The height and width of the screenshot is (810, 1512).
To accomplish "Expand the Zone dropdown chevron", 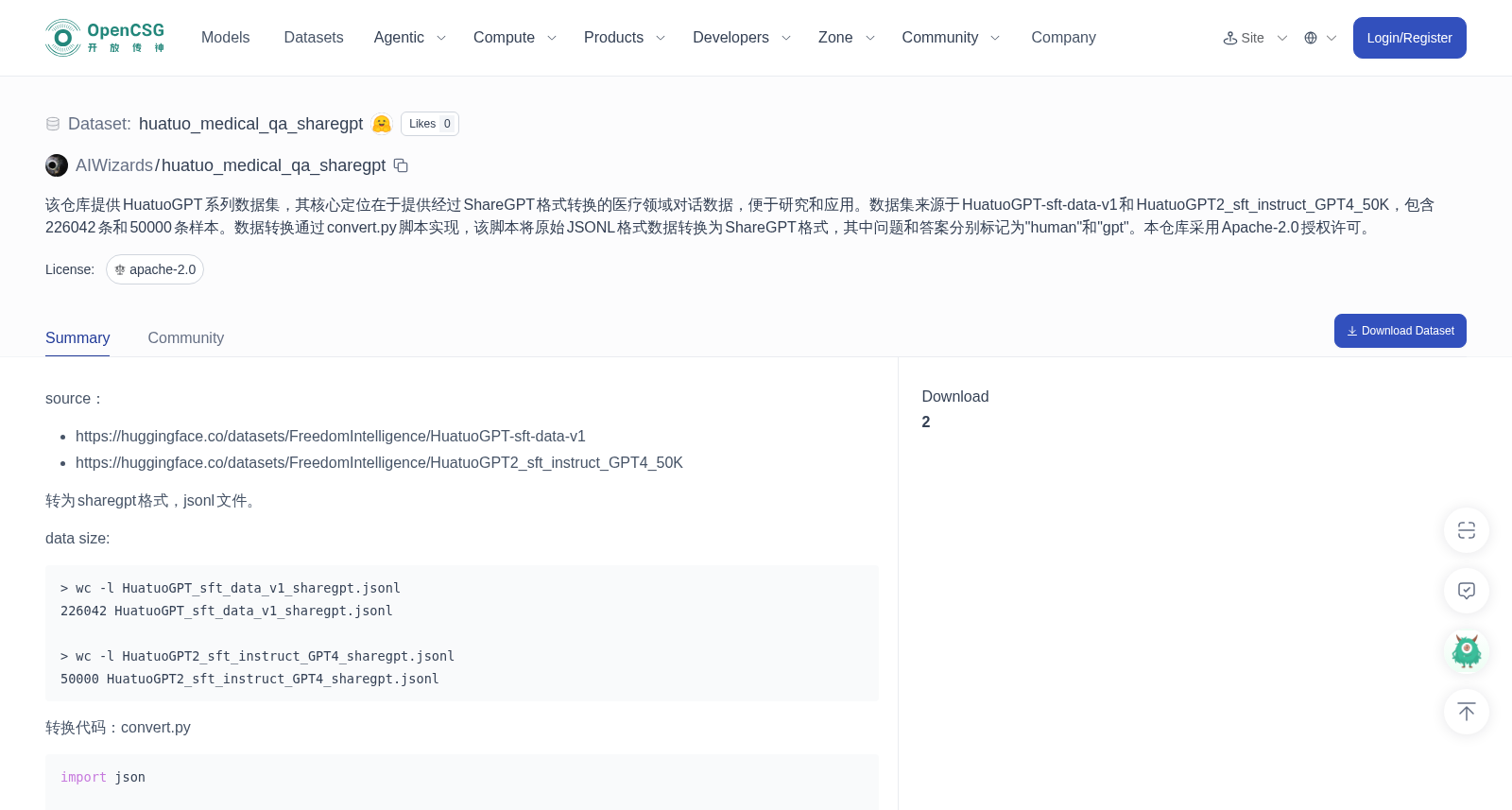I will [x=870, y=38].
